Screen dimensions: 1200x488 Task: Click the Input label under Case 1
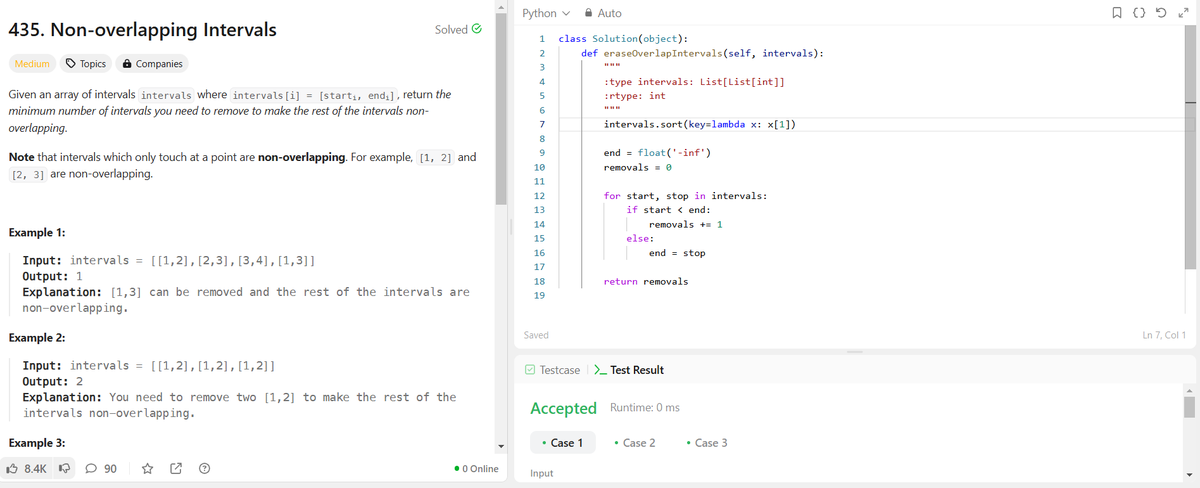542,473
